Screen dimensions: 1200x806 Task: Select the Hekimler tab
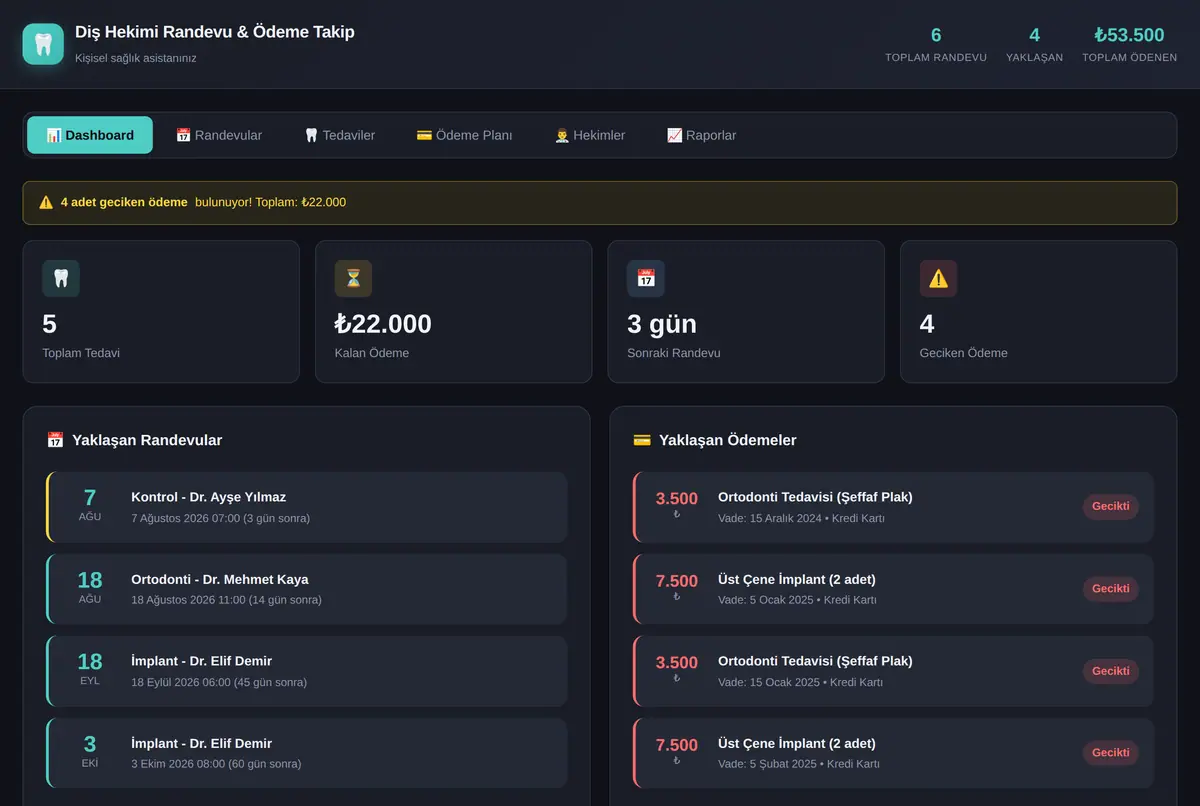click(x=590, y=135)
